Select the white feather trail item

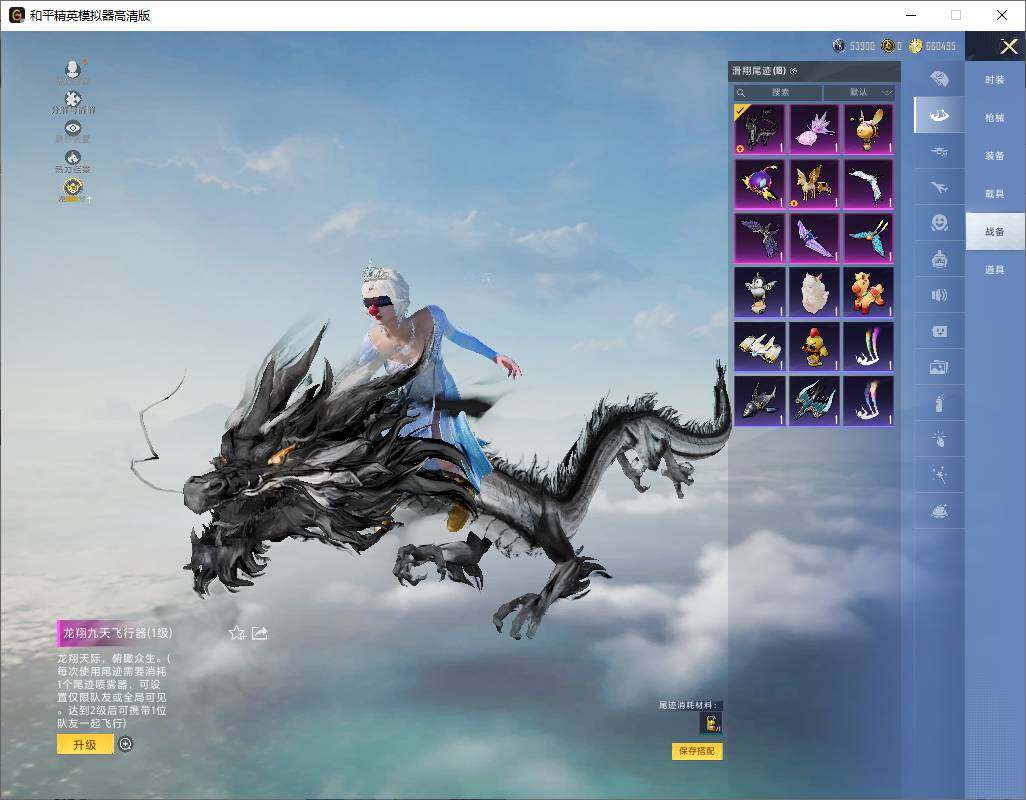click(868, 184)
